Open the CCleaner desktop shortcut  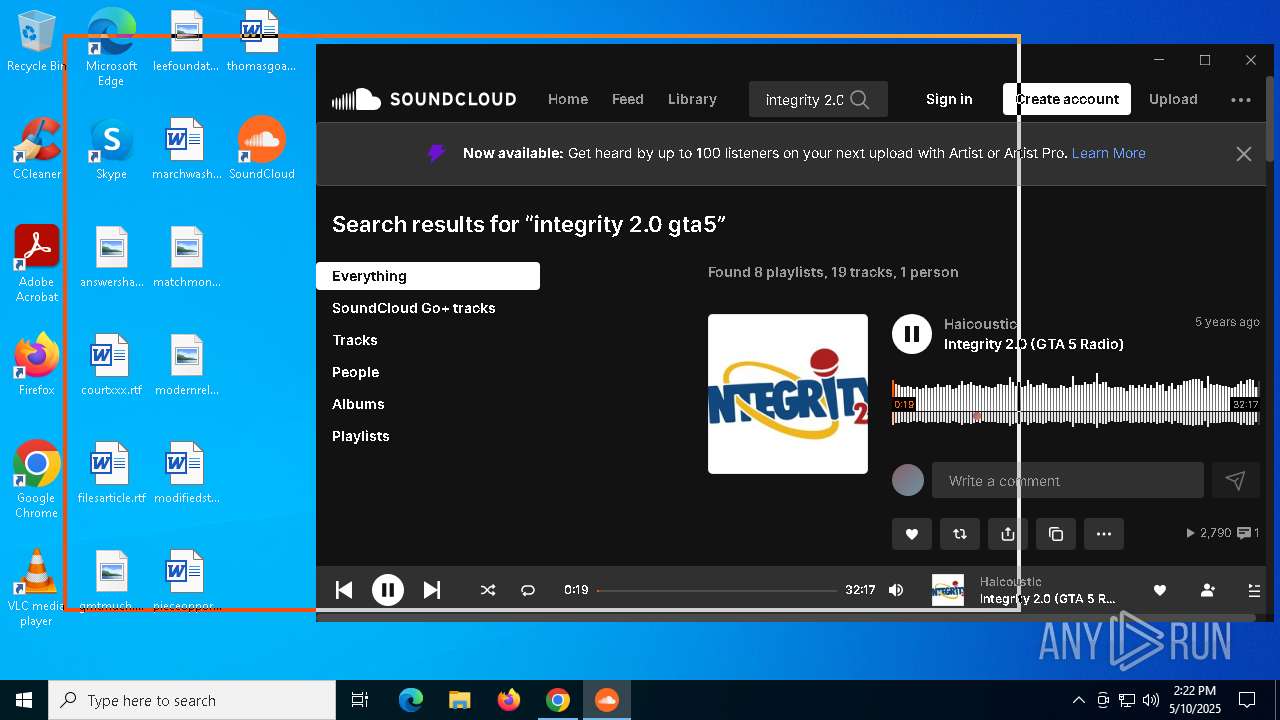point(36,150)
